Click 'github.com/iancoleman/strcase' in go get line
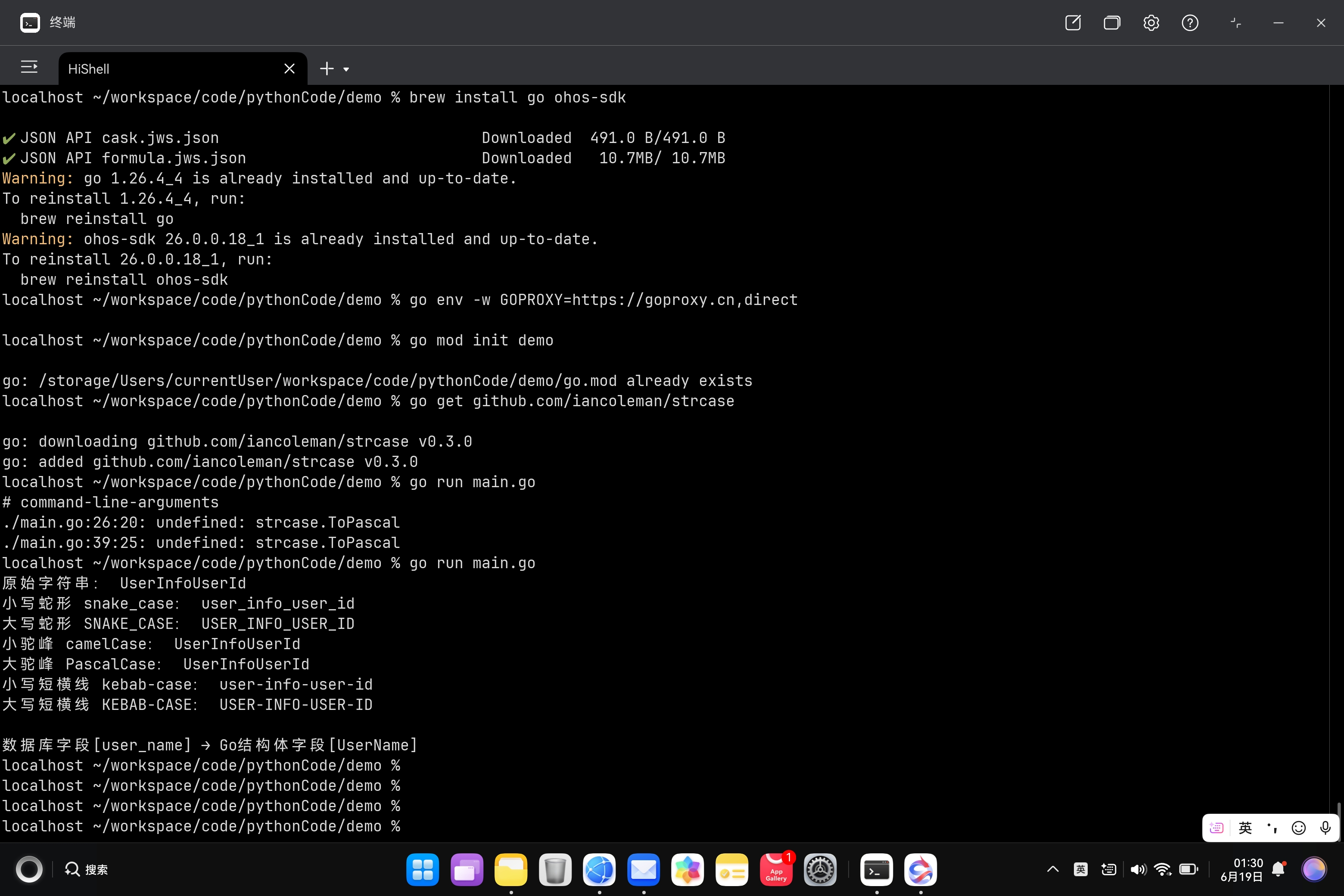This screenshot has height=896, width=1344. point(604,401)
